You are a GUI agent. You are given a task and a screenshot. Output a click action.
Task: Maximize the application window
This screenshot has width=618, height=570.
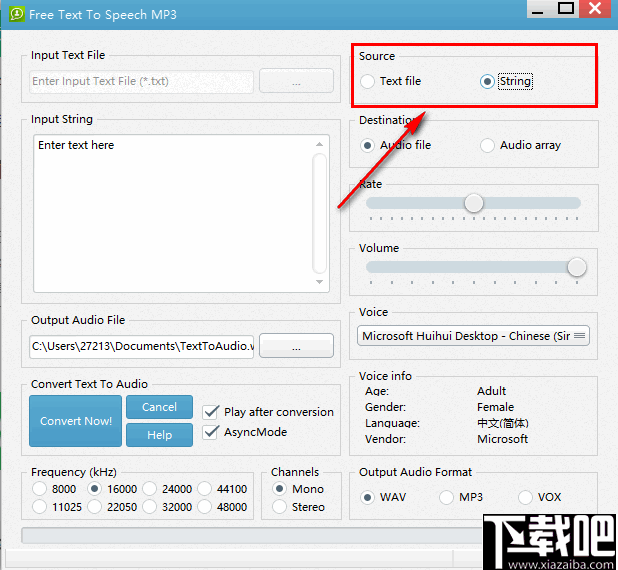[566, 9]
